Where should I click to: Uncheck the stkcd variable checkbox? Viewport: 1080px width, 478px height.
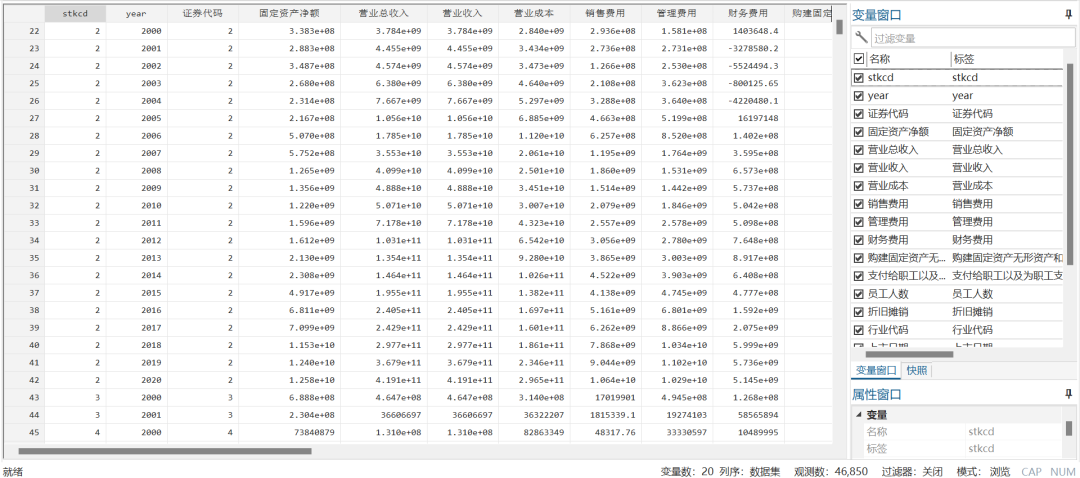(858, 78)
